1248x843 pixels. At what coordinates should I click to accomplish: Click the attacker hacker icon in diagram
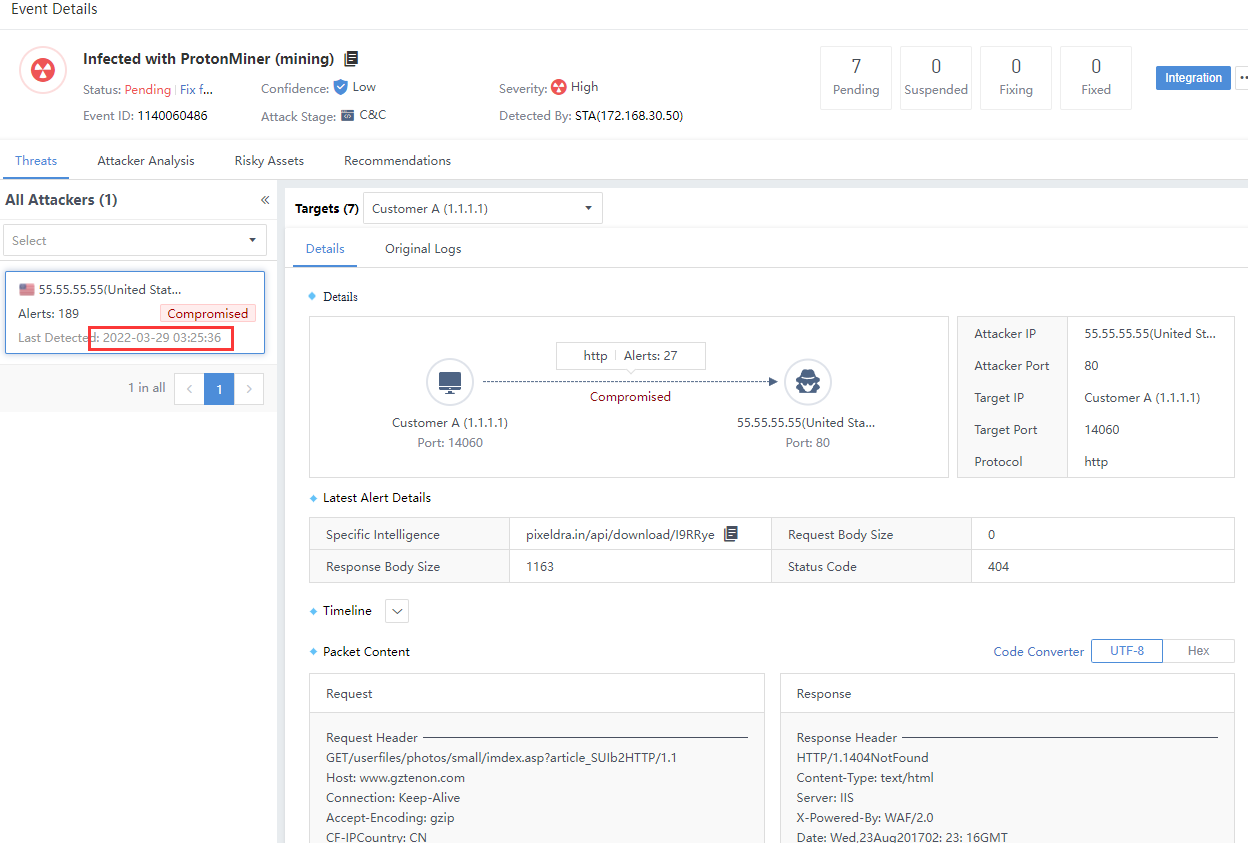[x=807, y=381]
